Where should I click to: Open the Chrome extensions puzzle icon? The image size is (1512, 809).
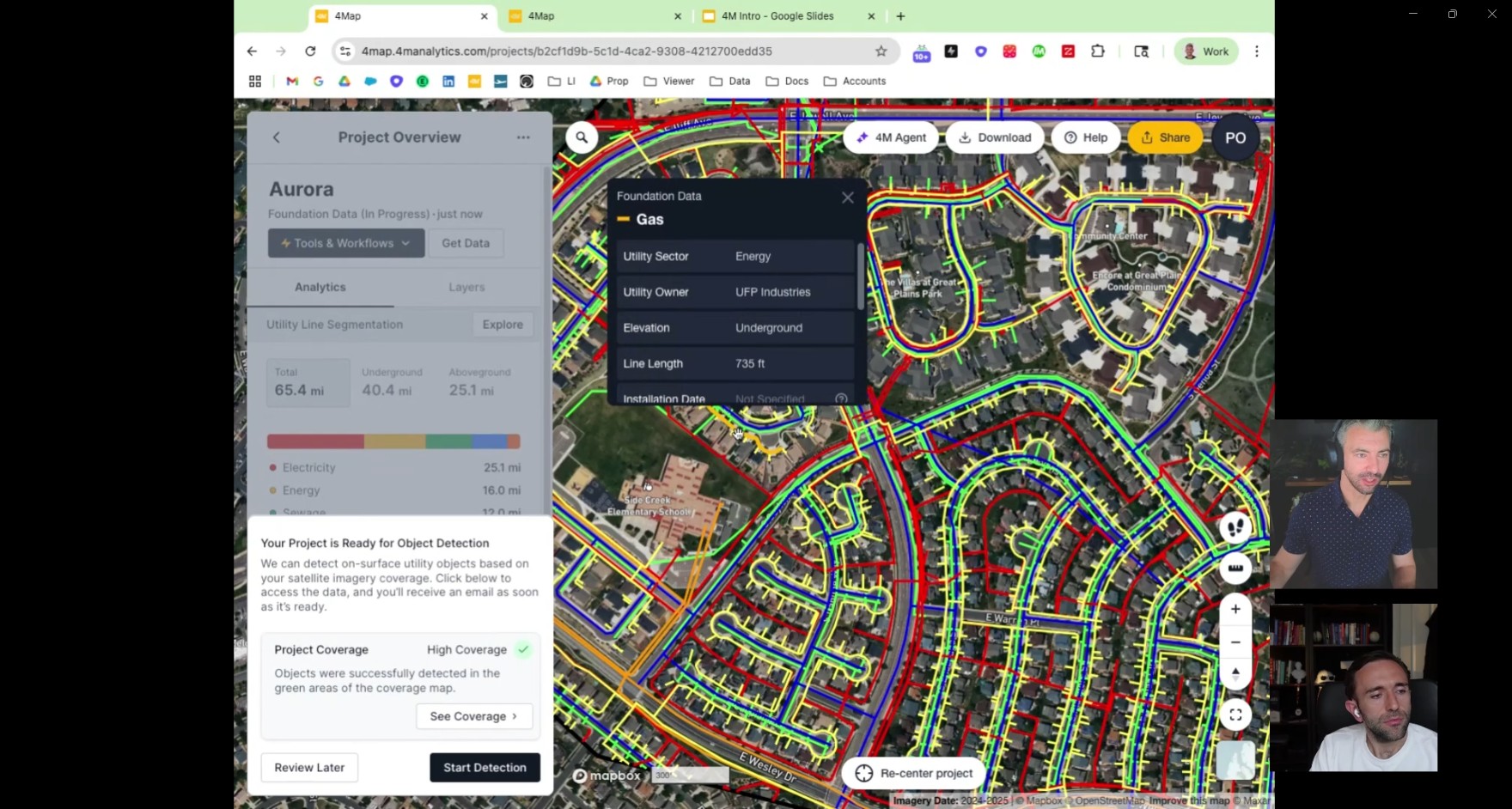pyautogui.click(x=1097, y=52)
